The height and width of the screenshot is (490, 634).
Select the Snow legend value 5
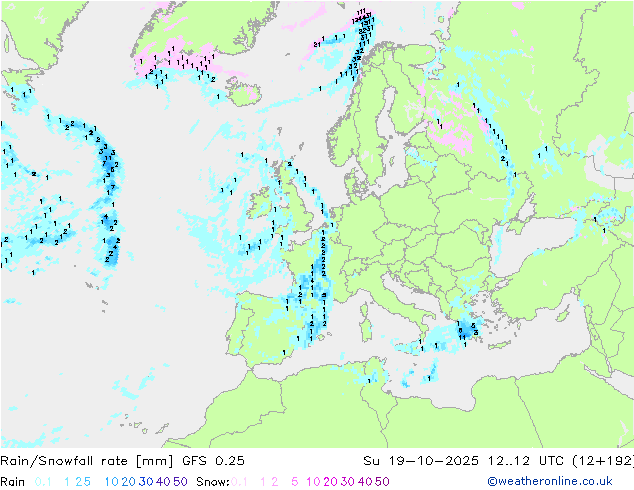(x=295, y=482)
